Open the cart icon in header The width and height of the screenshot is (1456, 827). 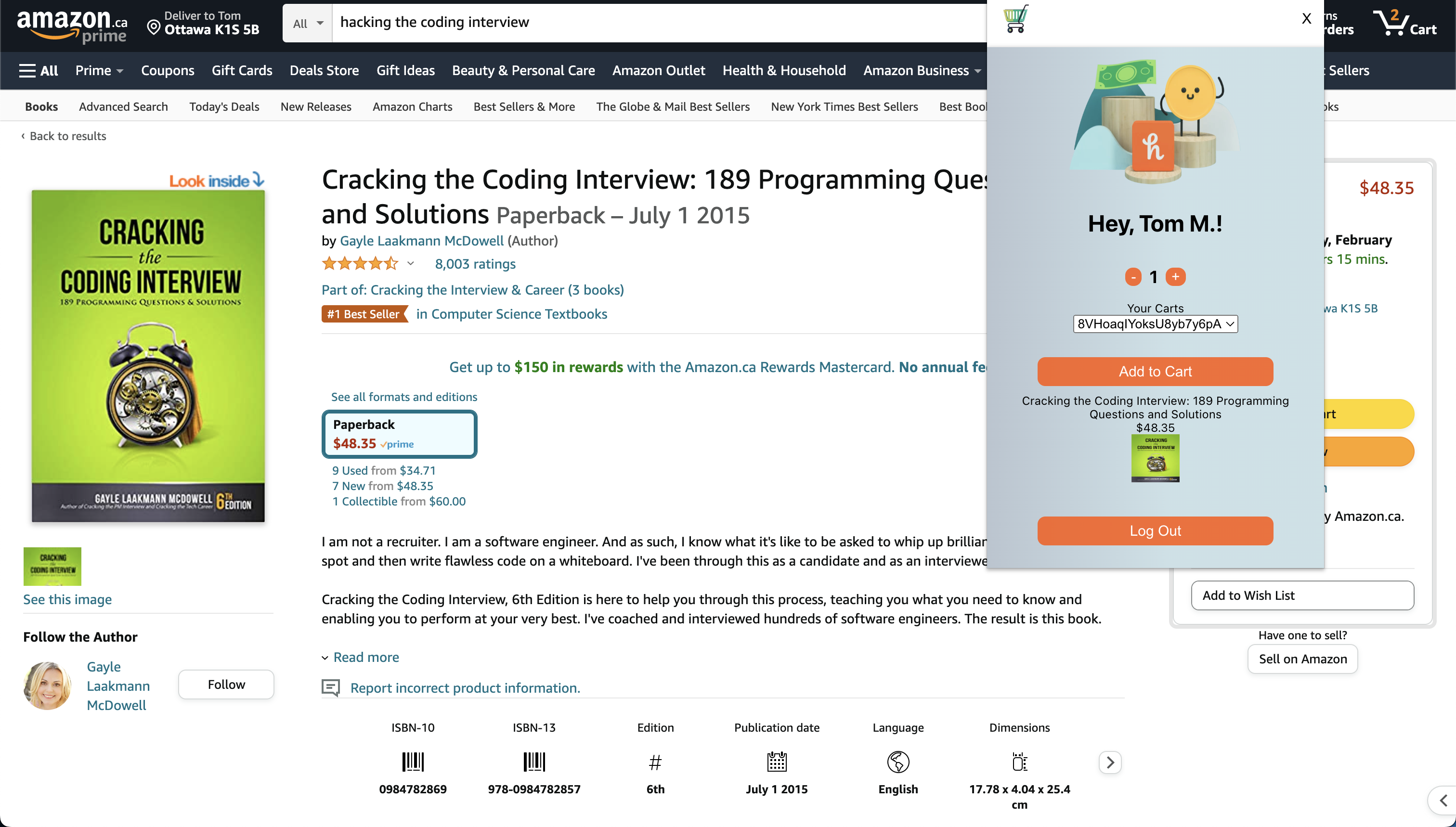1404,24
